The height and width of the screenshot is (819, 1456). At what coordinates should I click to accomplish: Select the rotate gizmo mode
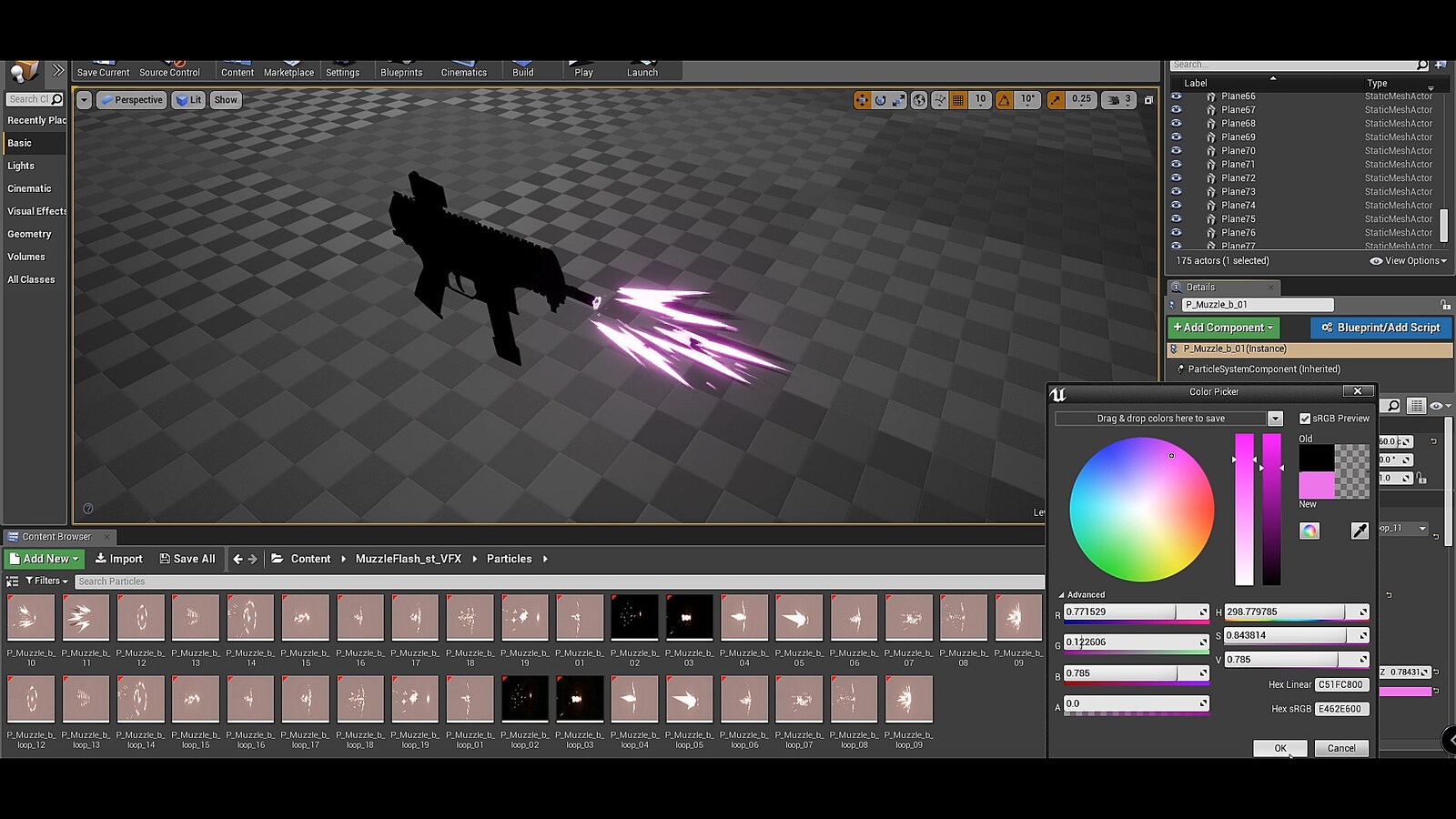coord(879,100)
